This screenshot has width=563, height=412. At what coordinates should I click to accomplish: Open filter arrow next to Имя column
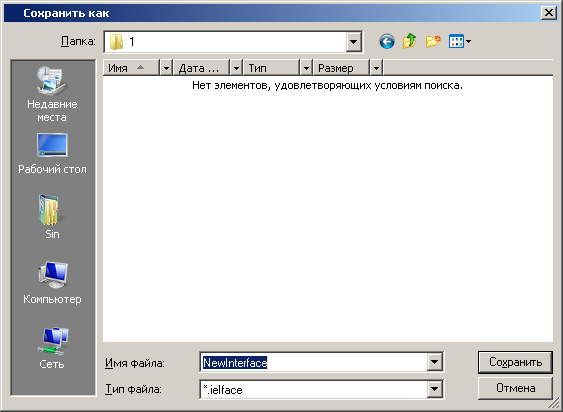[x=166, y=68]
